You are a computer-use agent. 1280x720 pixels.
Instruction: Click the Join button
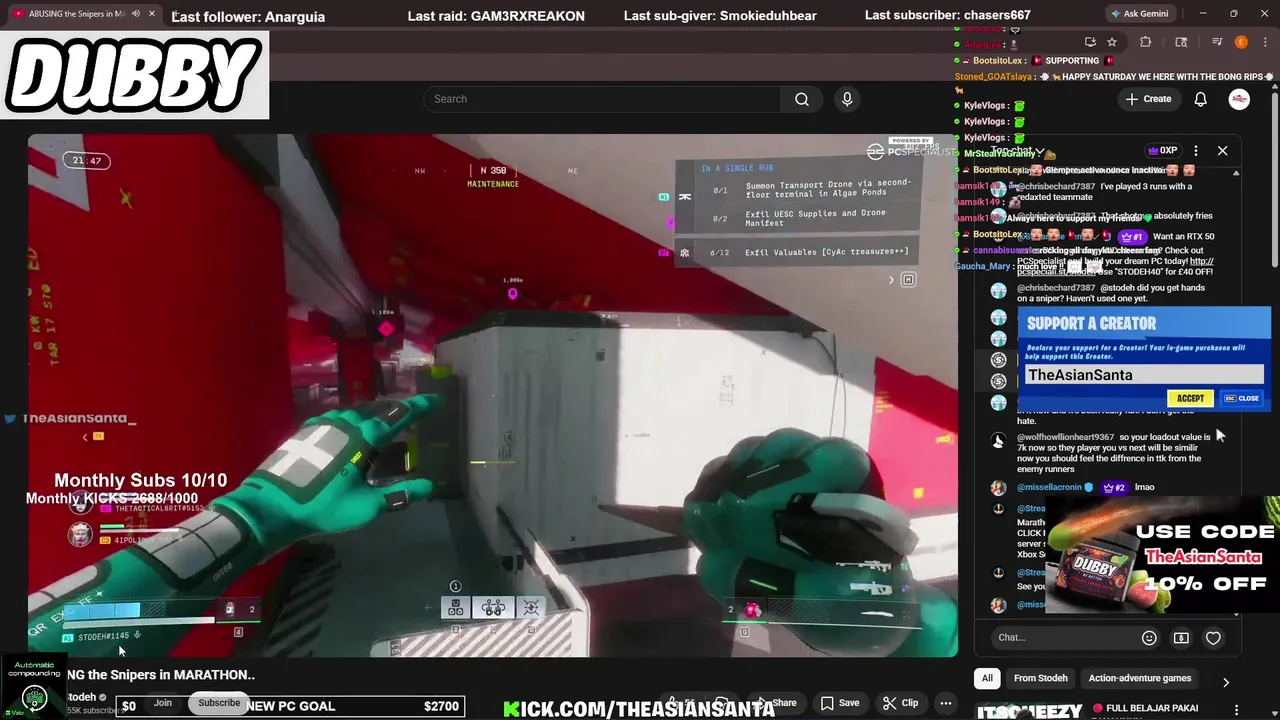coord(162,703)
